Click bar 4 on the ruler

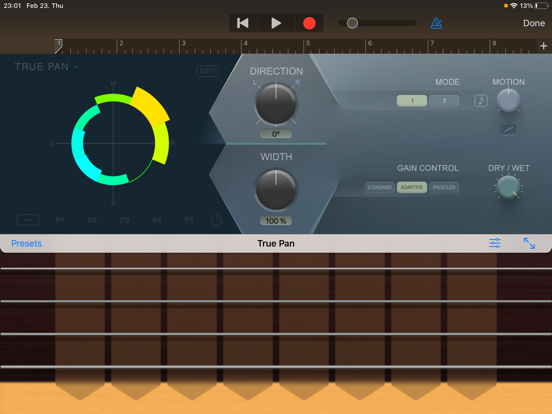[x=245, y=43]
